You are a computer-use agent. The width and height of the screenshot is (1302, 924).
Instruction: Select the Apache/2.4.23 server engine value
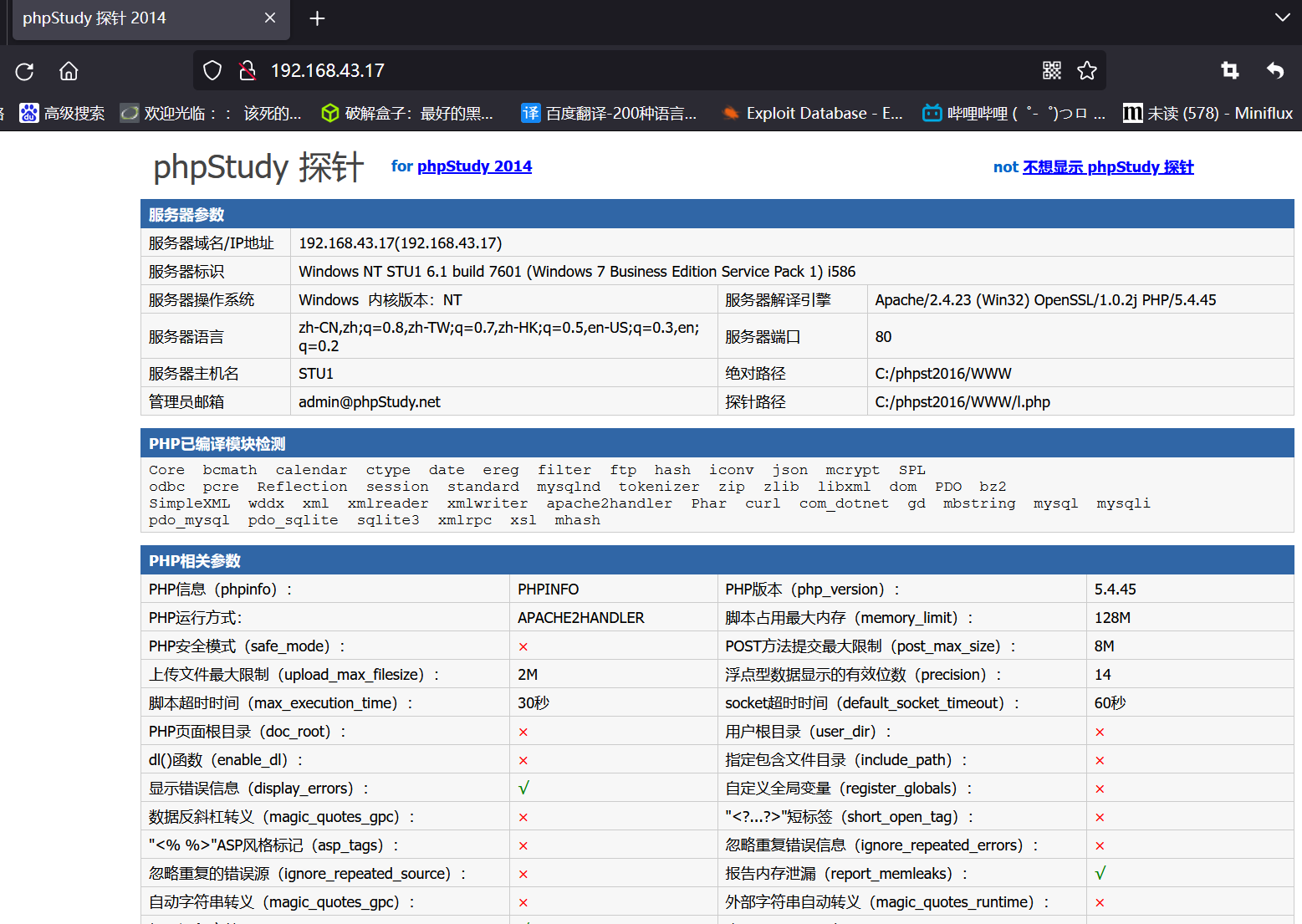(x=1045, y=300)
